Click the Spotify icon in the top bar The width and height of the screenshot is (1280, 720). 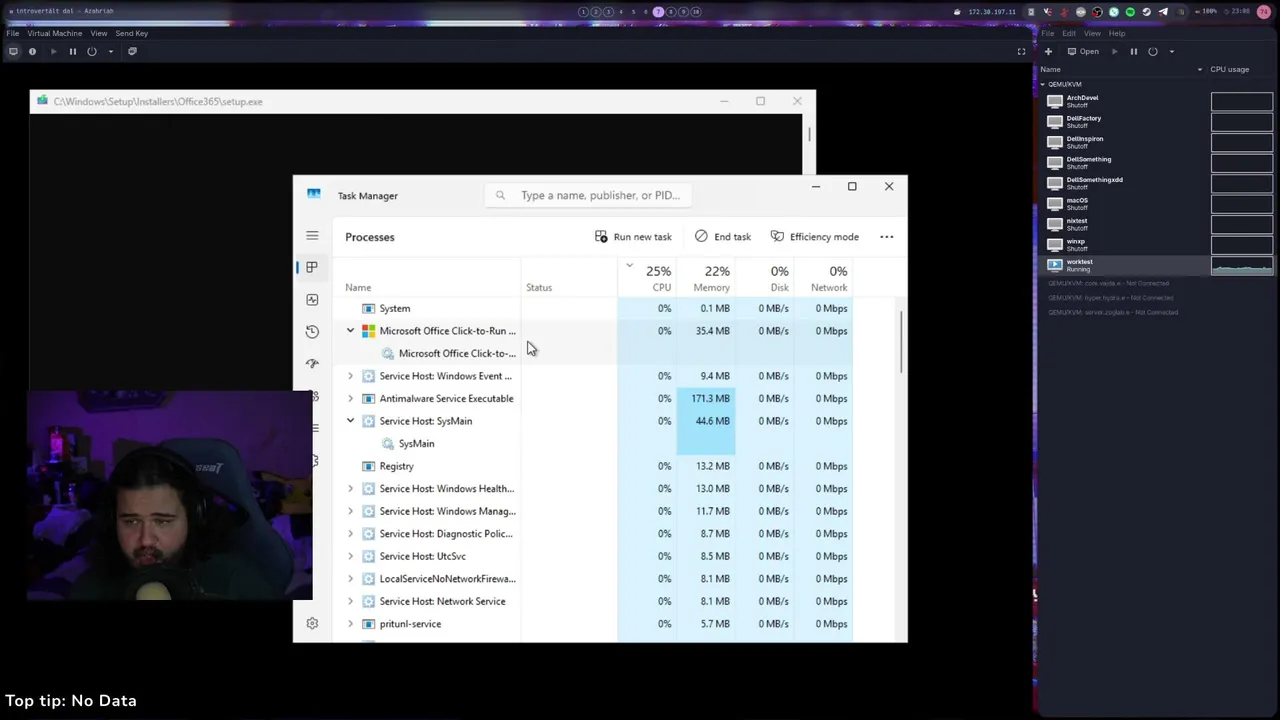[1130, 12]
